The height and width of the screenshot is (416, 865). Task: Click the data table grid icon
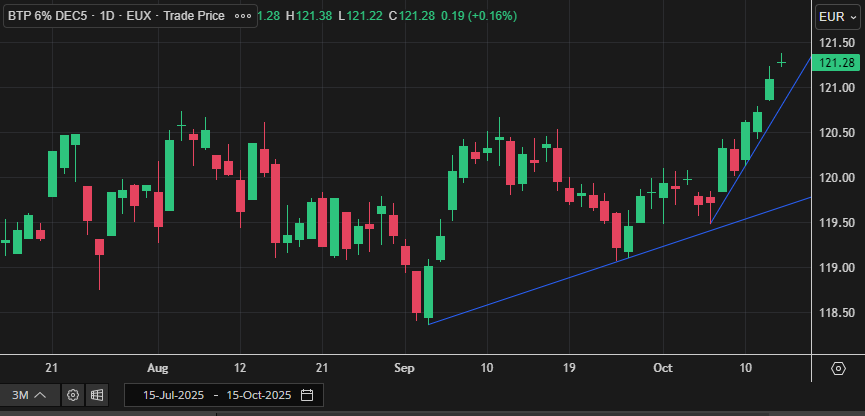pos(97,395)
